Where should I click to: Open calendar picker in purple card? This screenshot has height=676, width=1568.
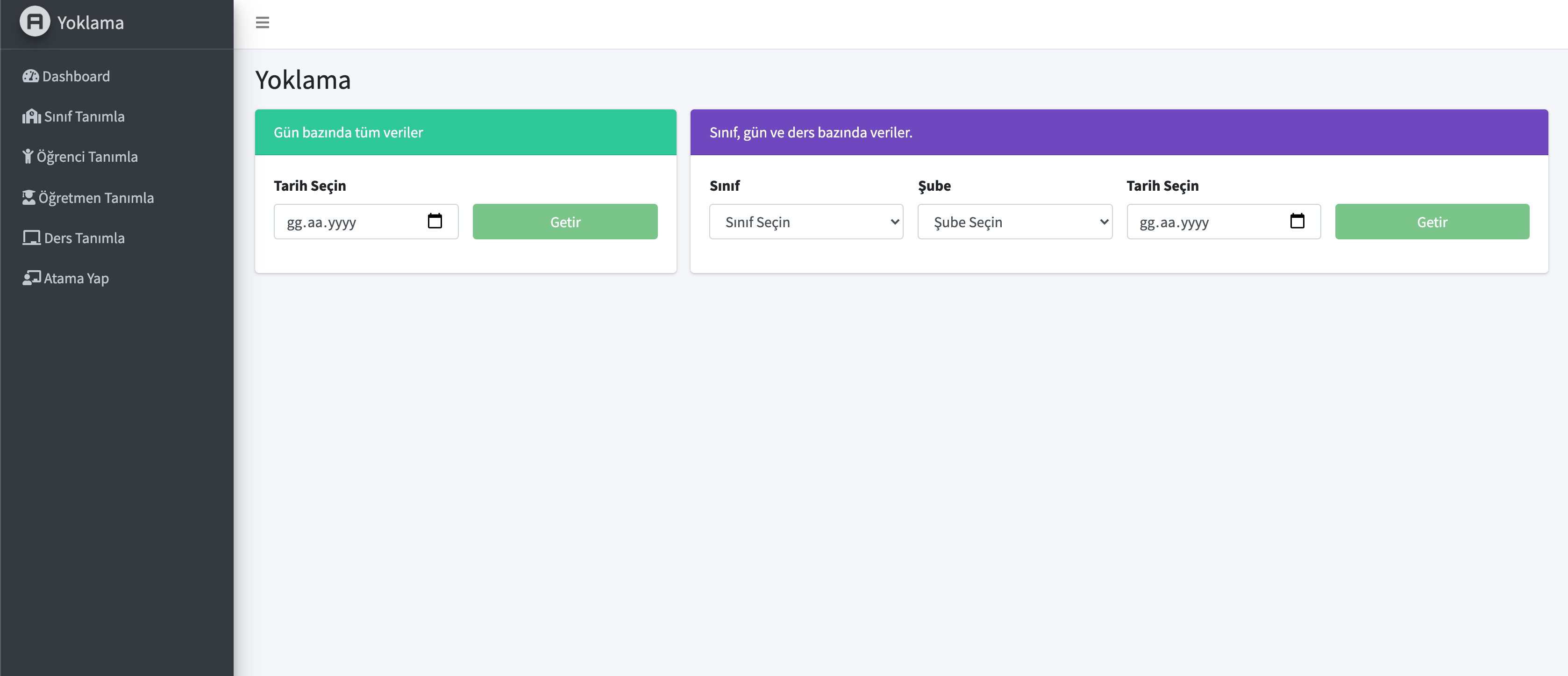(x=1297, y=221)
